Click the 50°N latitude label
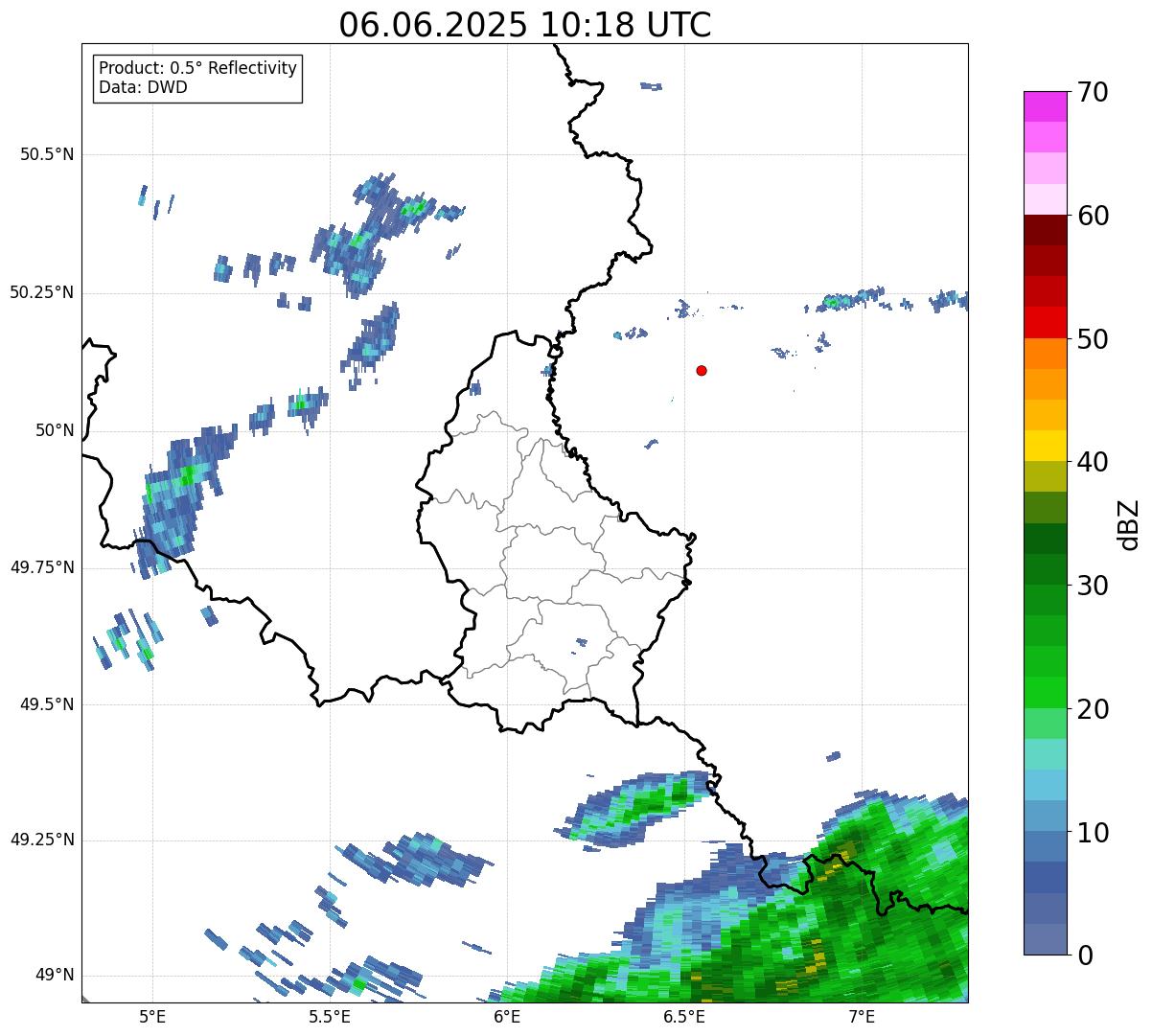Viewport: 1152px width, 1036px height. click(x=54, y=431)
